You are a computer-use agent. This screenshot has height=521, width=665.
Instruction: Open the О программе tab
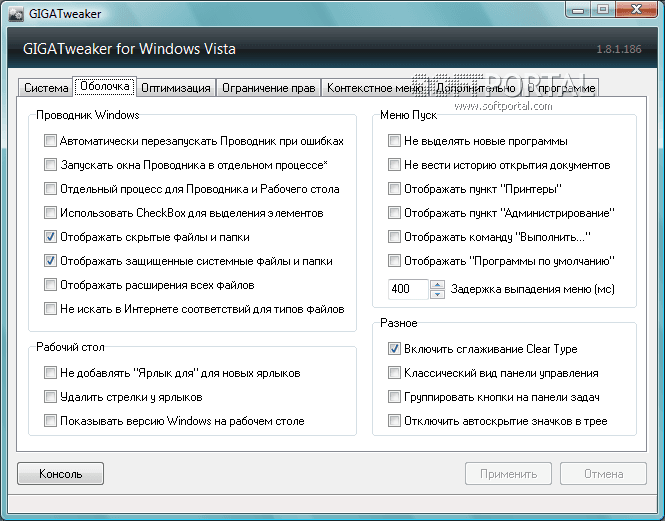(561, 87)
